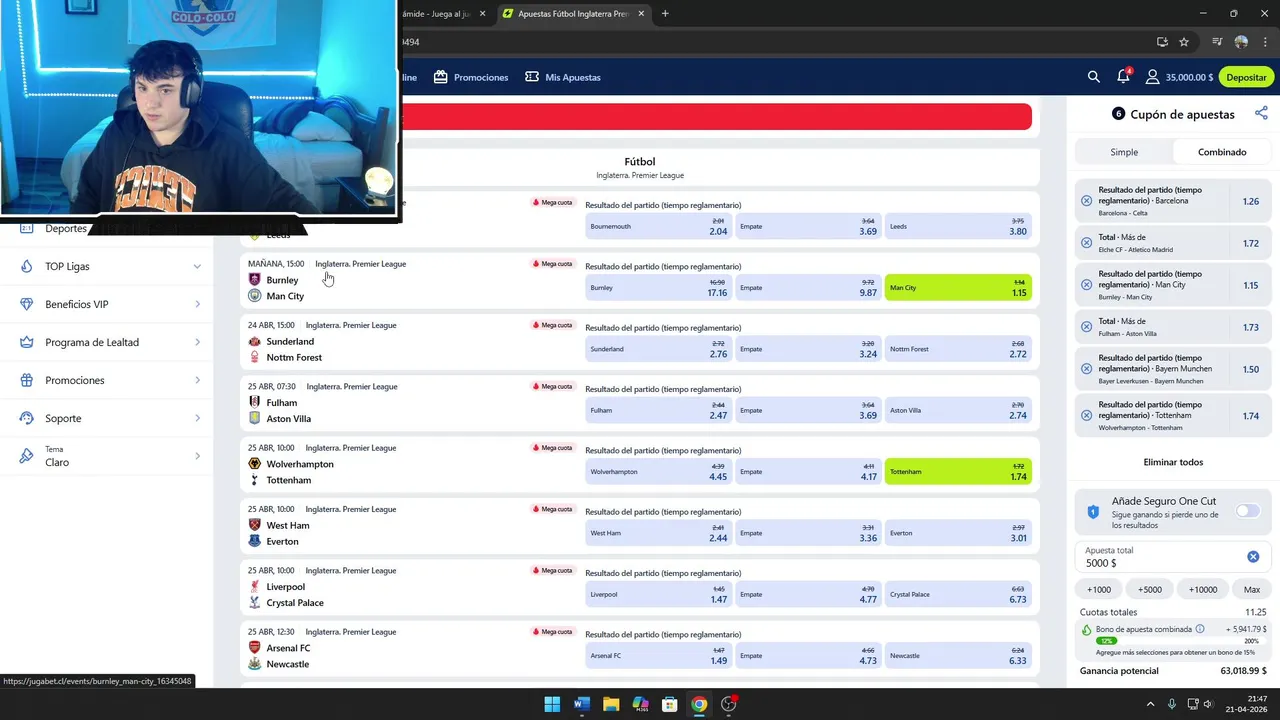Click the install app icon in address bar
1280x720 pixels.
1162,42
